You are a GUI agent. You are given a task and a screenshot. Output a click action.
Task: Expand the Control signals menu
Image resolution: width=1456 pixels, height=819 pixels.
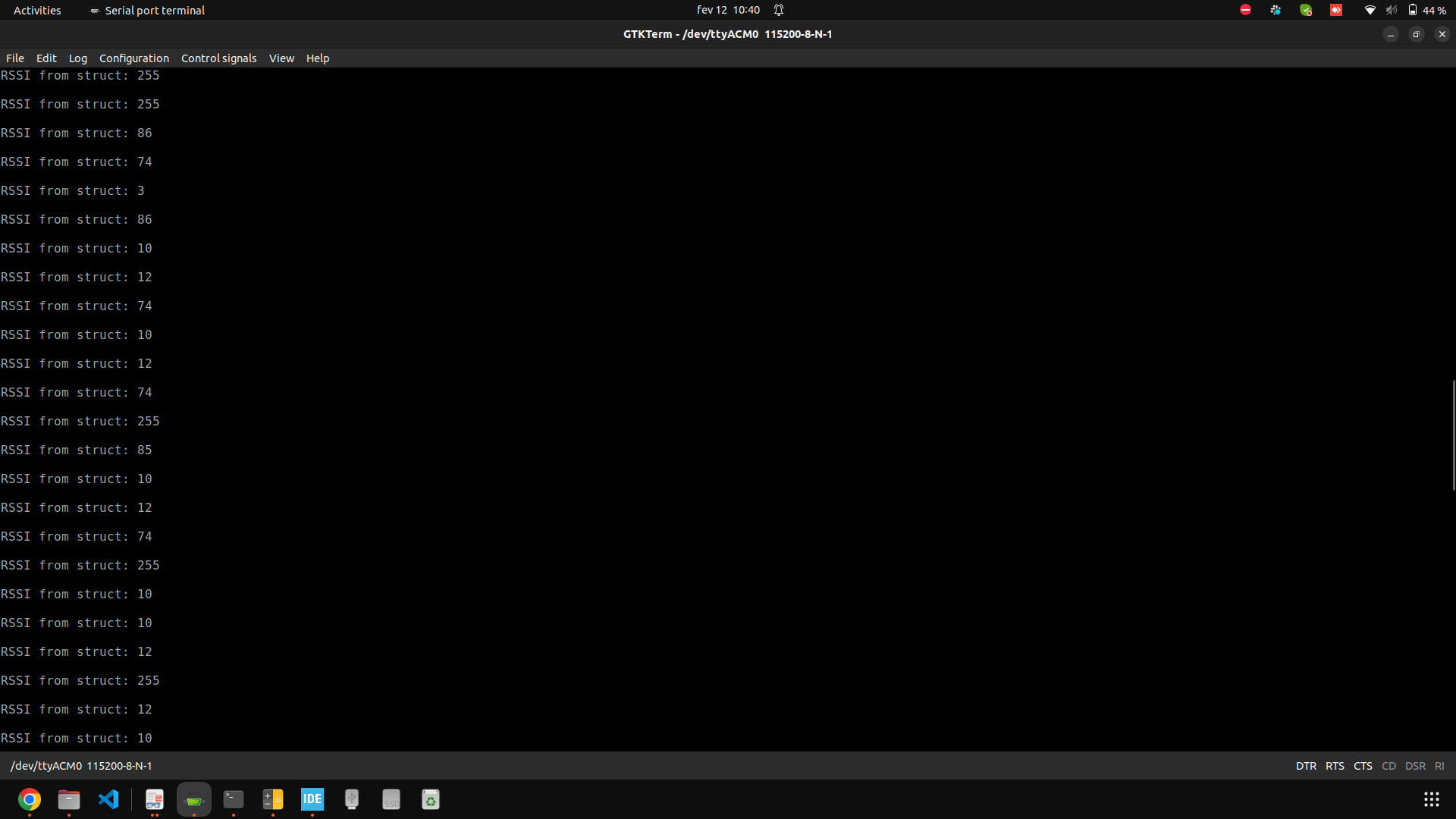(218, 58)
